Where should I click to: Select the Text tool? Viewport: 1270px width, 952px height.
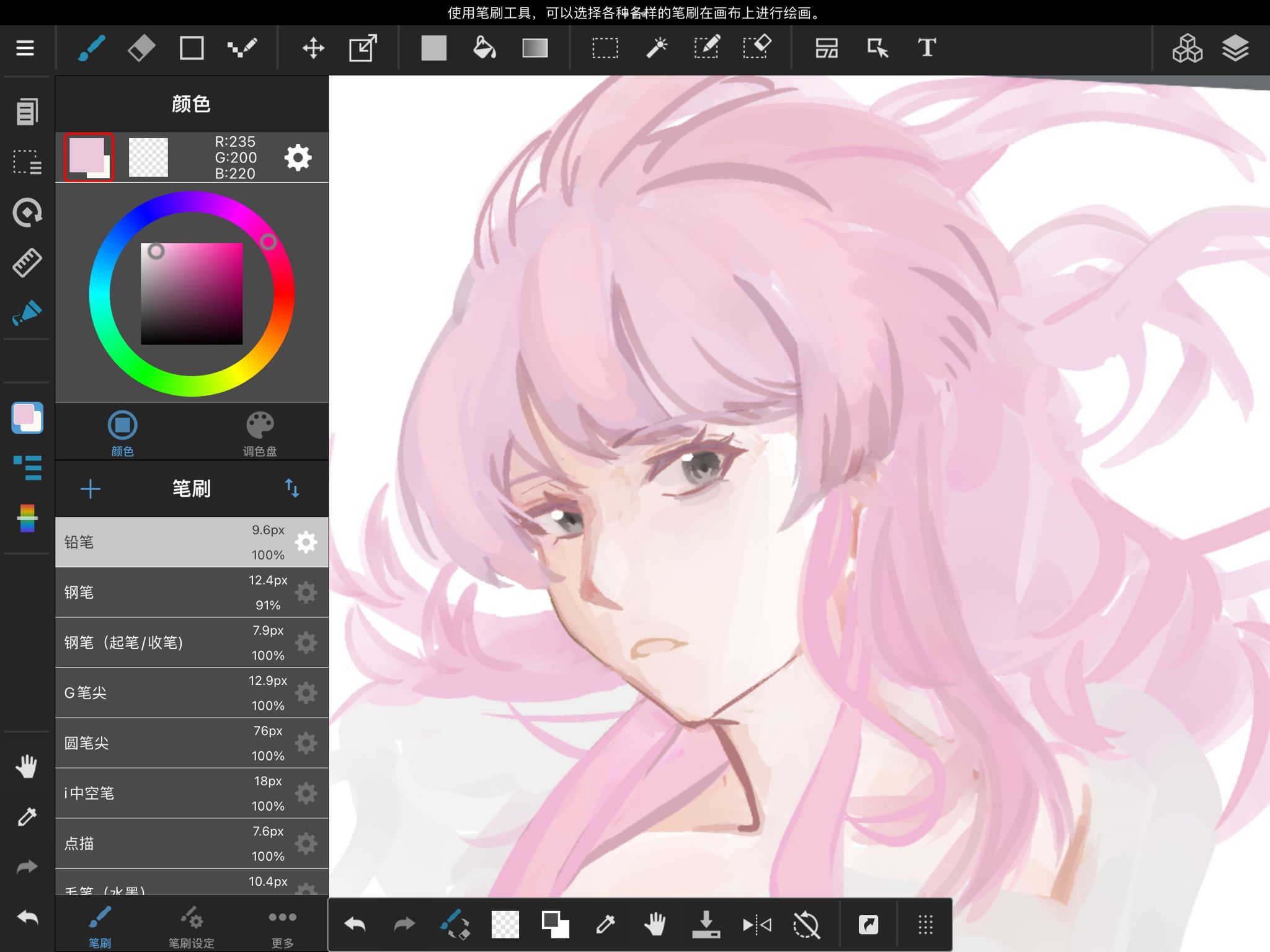pos(926,48)
